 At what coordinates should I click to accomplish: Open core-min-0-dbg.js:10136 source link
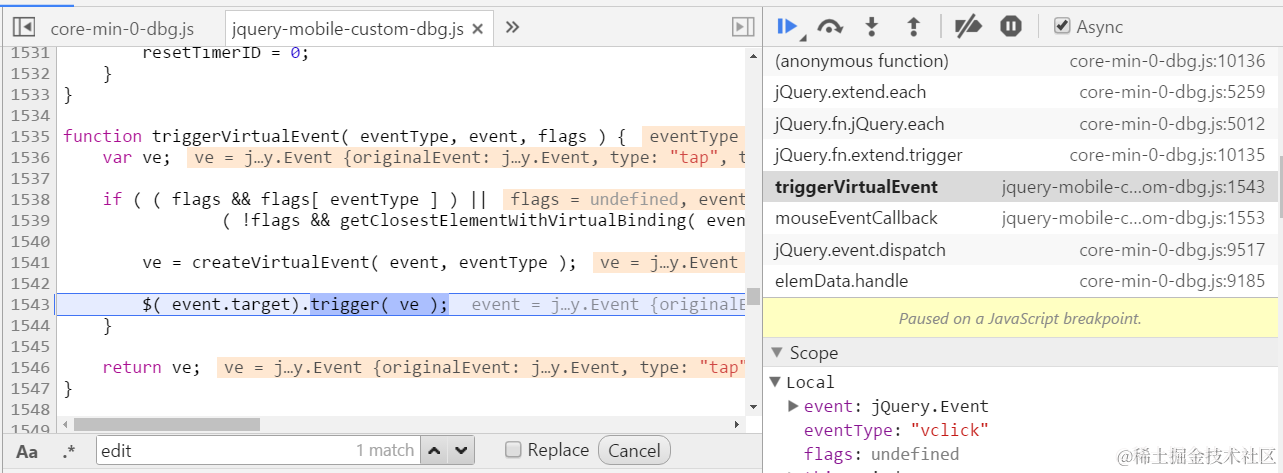click(1167, 61)
